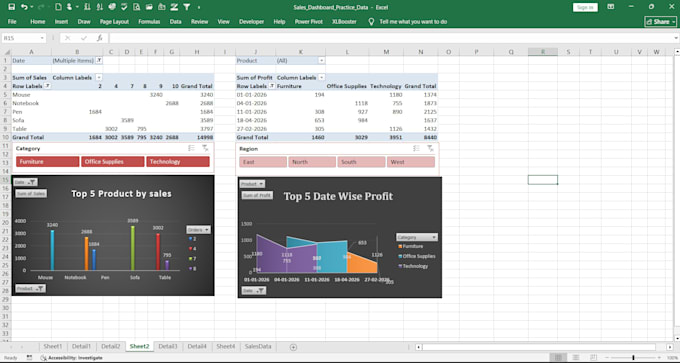Open print preview quick access icon
The image size is (680, 363).
137,7
